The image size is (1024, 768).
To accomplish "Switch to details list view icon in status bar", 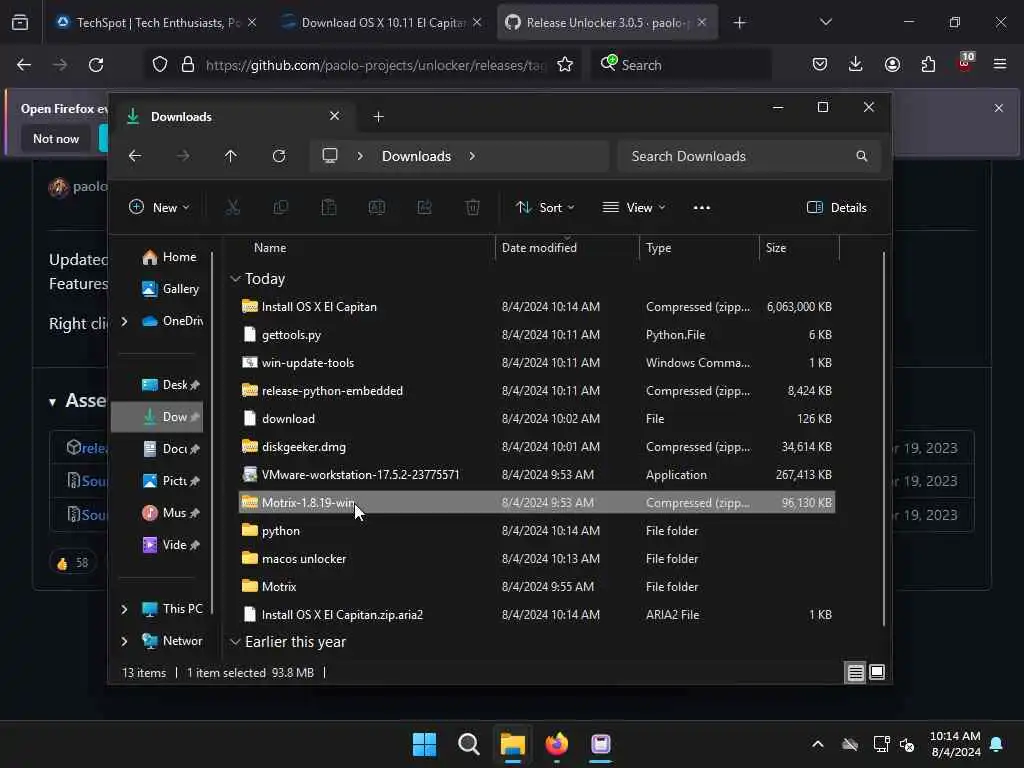I will point(856,672).
